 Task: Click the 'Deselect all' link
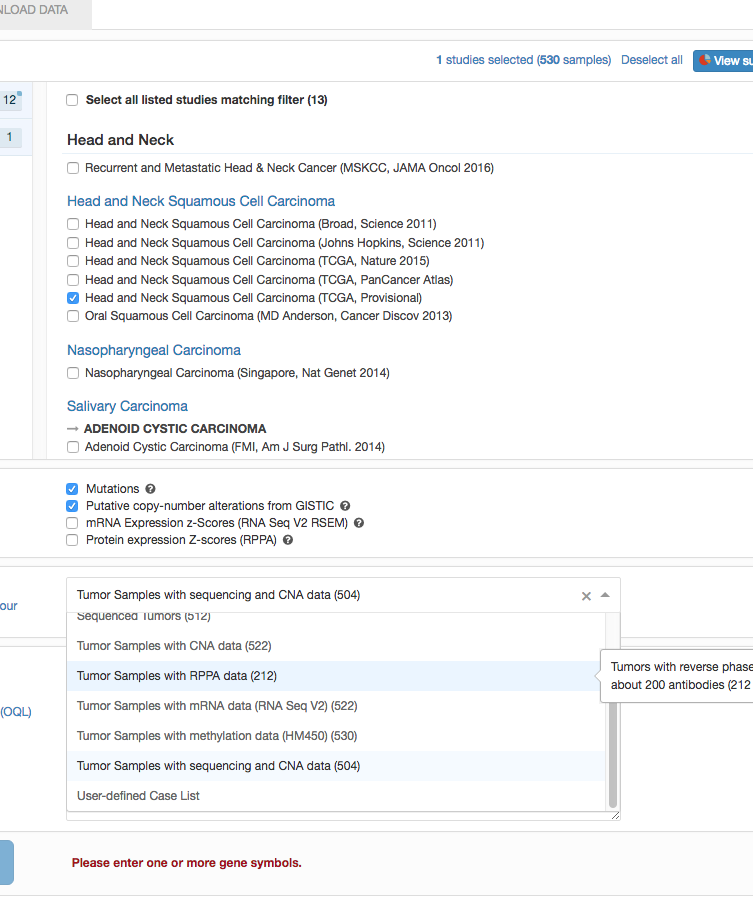click(x=651, y=60)
